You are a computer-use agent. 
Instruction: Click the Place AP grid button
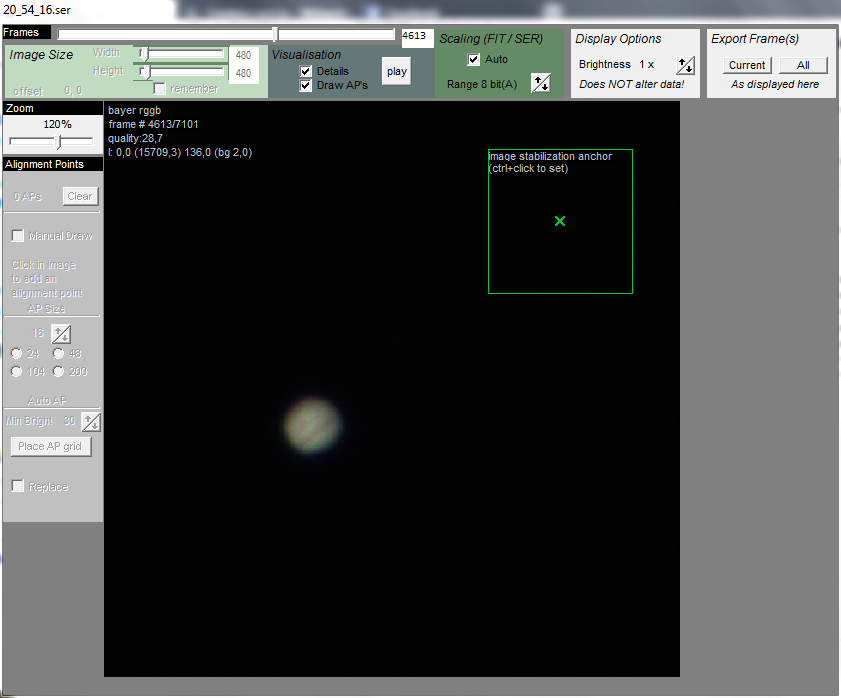(49, 446)
